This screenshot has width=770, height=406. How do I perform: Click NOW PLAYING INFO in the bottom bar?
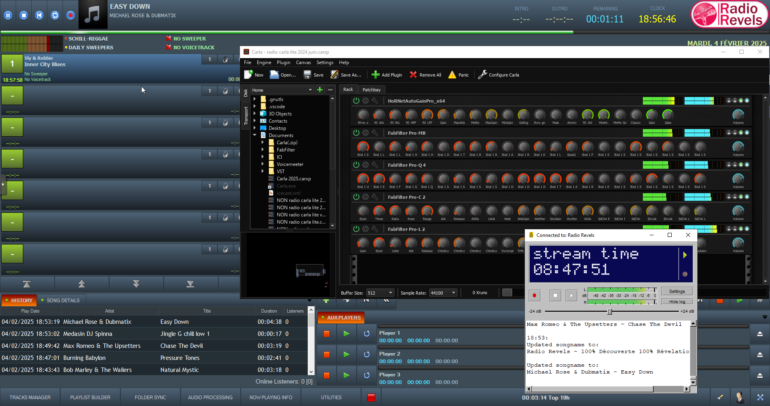[x=270, y=397]
